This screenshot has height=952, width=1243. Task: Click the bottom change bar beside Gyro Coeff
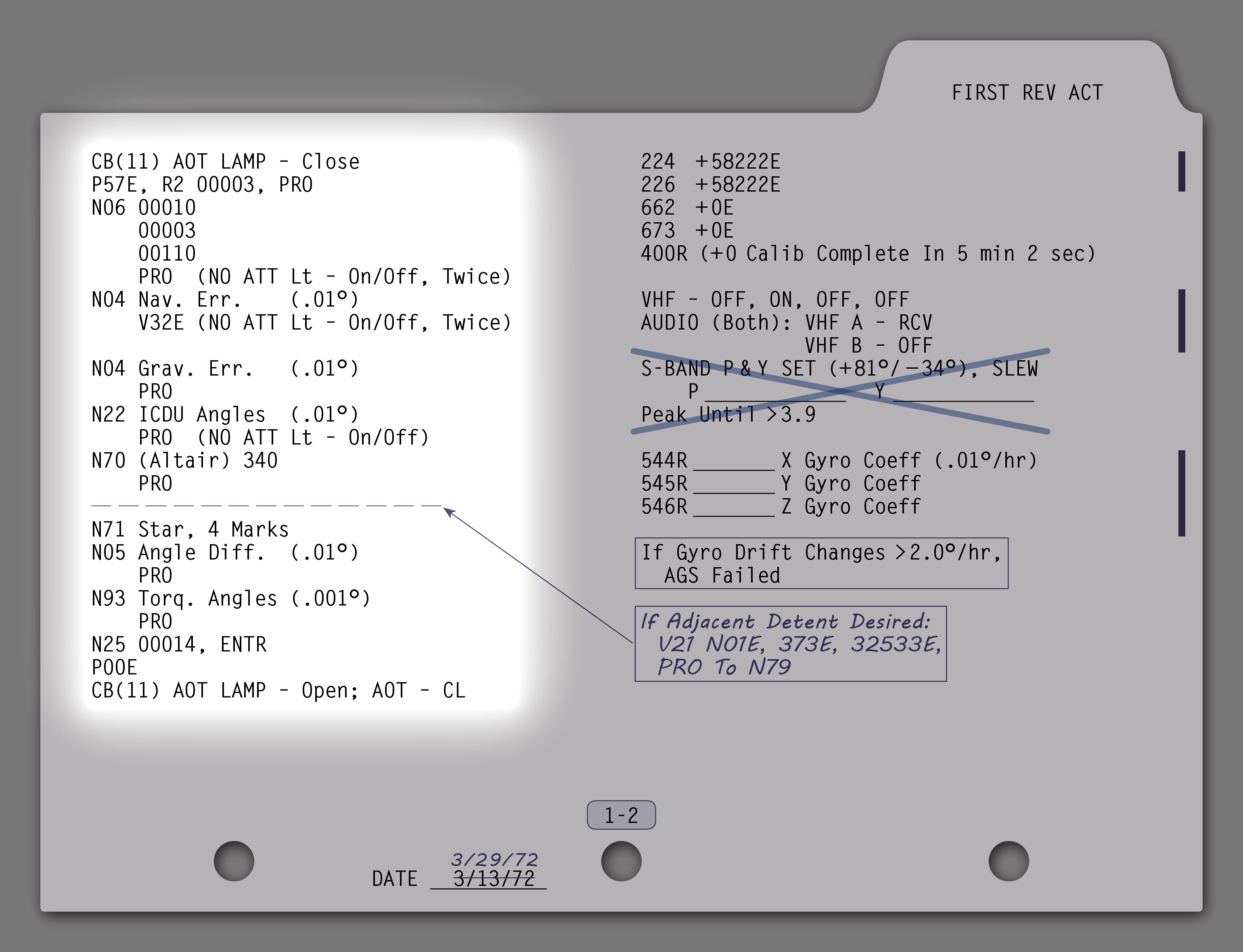(x=1181, y=493)
